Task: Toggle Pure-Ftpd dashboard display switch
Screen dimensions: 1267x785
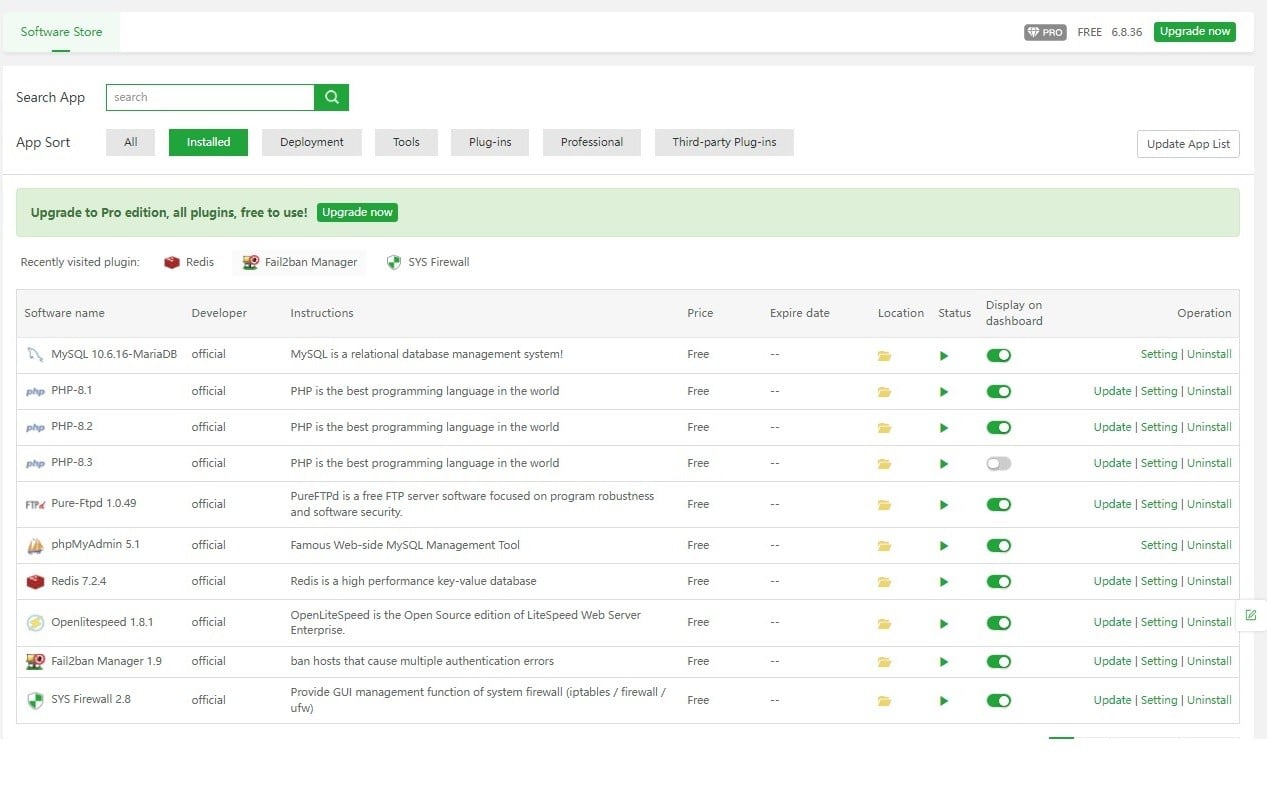Action: coord(998,505)
